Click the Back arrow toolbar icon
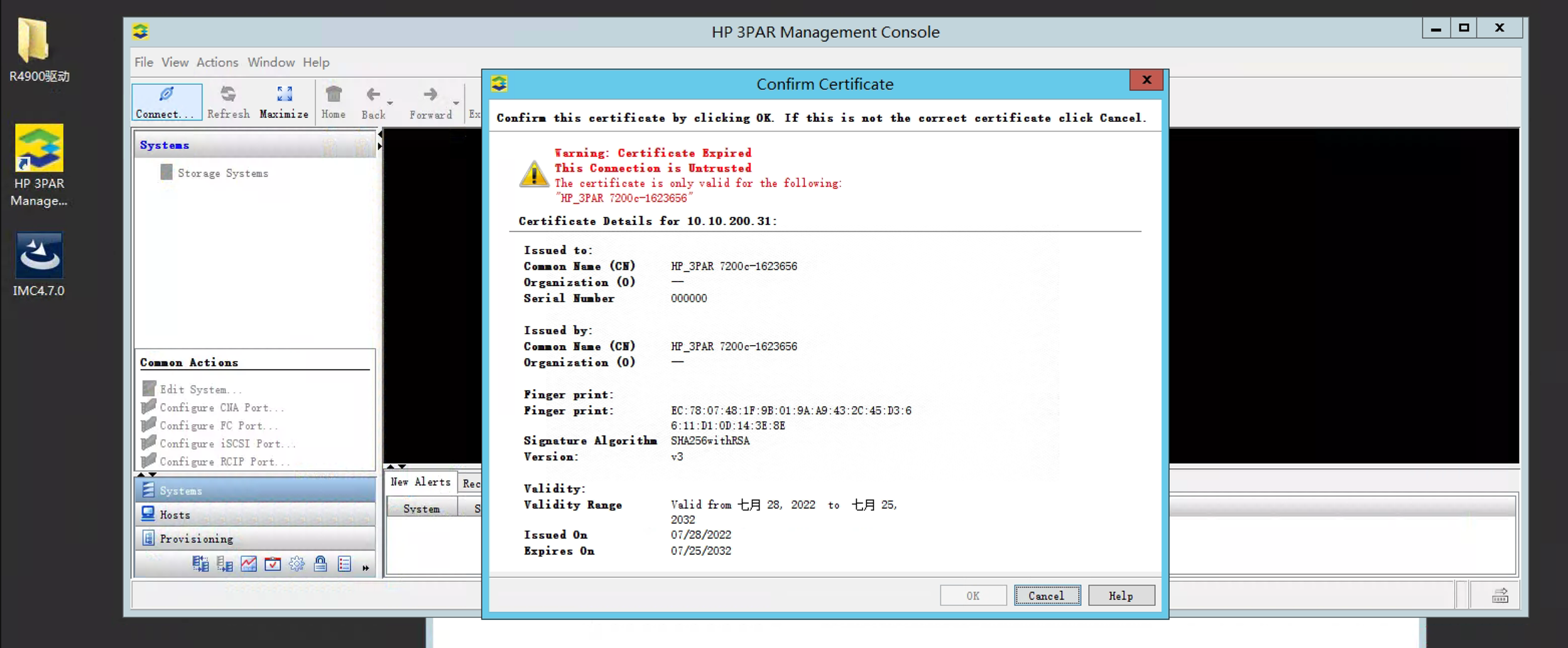Viewport: 1568px width, 648px height. point(373,94)
